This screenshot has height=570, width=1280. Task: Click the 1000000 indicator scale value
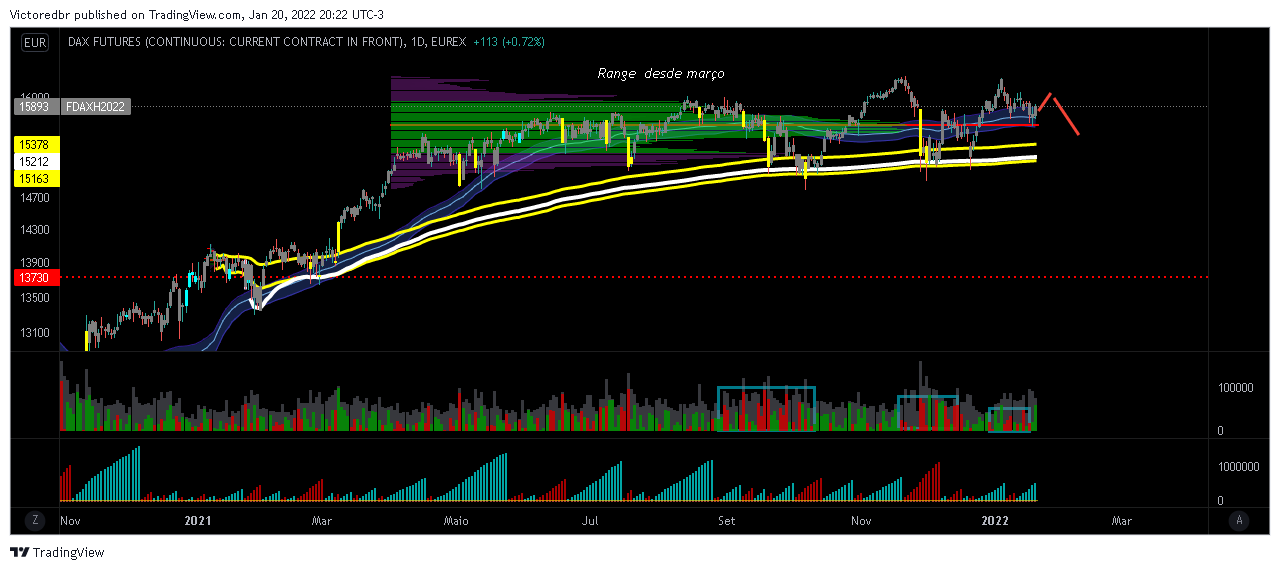pyautogui.click(x=1238, y=466)
